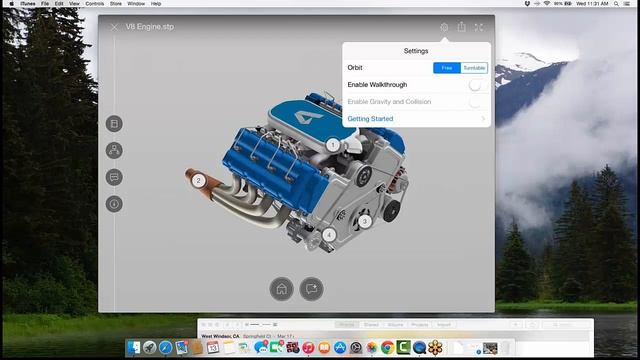Open the info properties icon on left sidebar
Screen dimensions: 640x360
[x=114, y=204]
